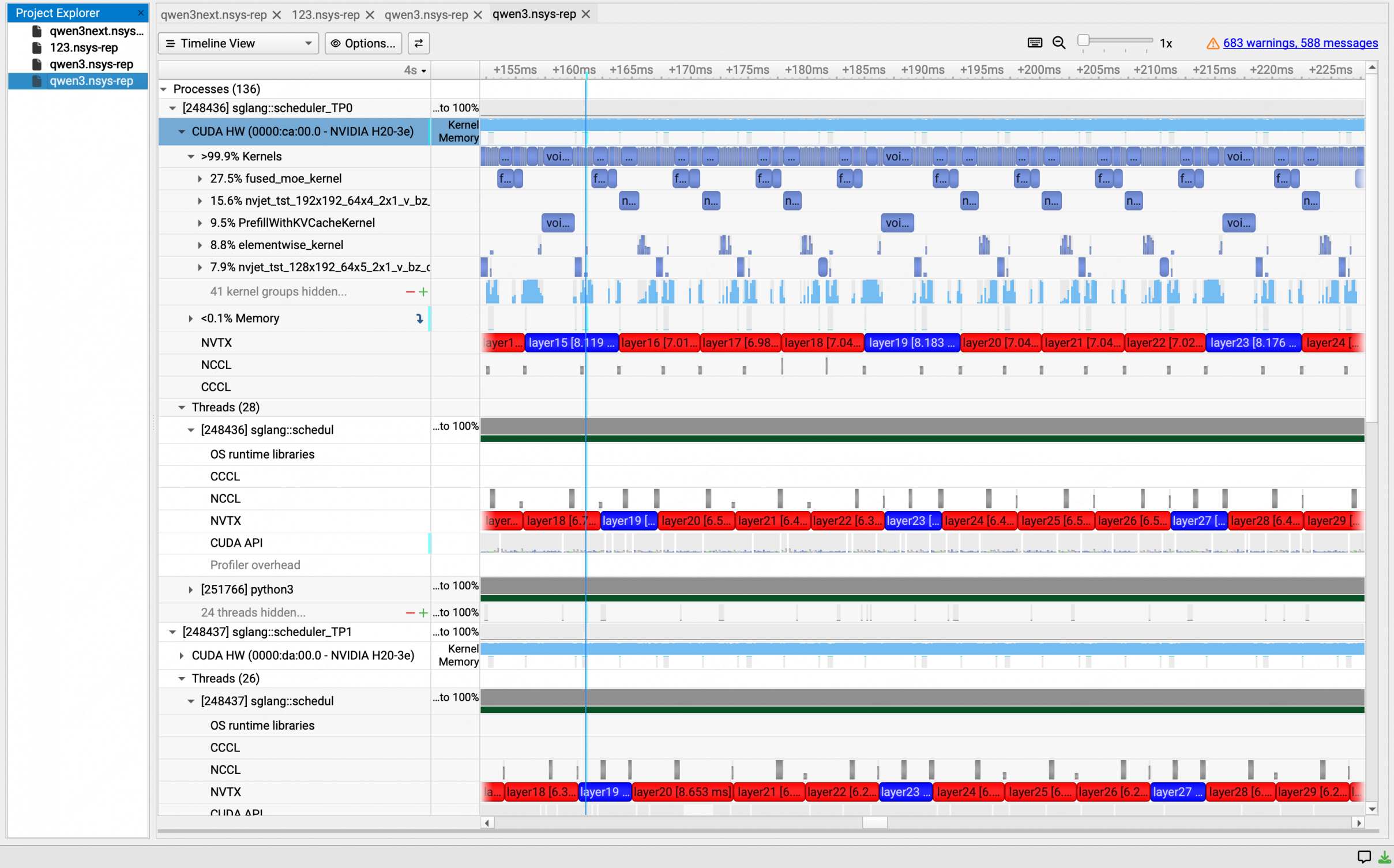The width and height of the screenshot is (1394, 868).
Task: Show more hidden kernel groups with green plus
Action: (x=423, y=292)
